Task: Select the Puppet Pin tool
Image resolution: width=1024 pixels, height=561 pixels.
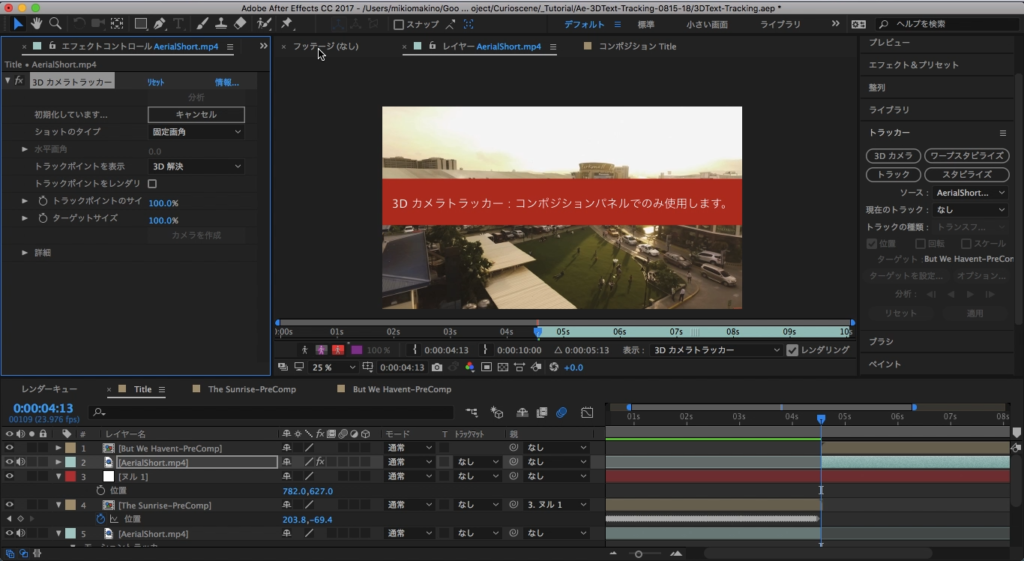Action: [x=287, y=23]
